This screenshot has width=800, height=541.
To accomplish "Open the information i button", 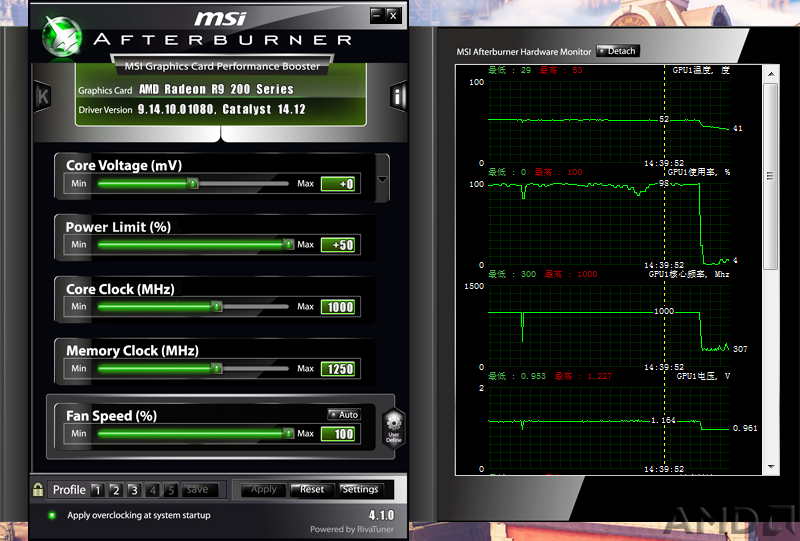I will [397, 96].
